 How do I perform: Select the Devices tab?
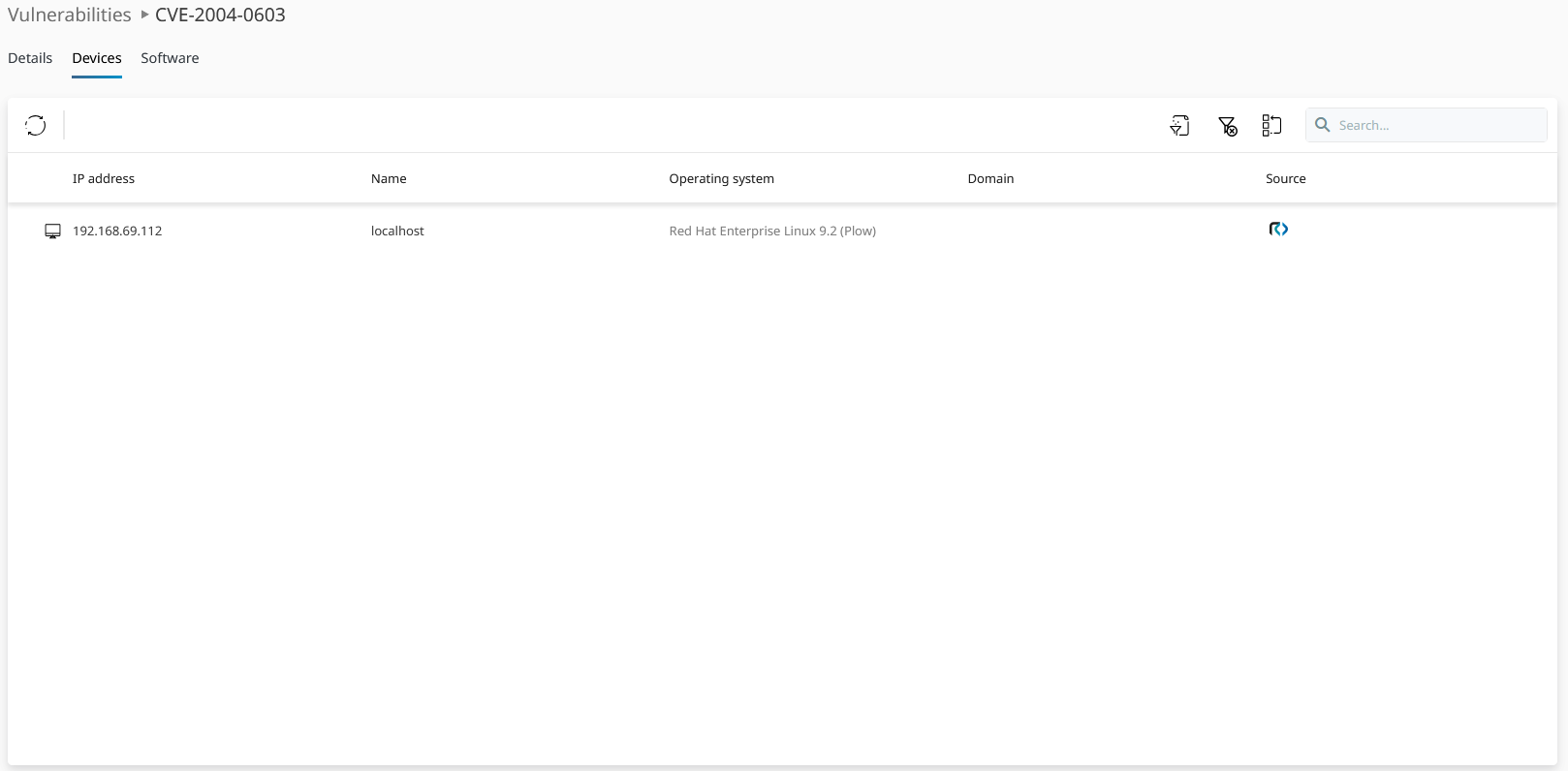point(97,58)
